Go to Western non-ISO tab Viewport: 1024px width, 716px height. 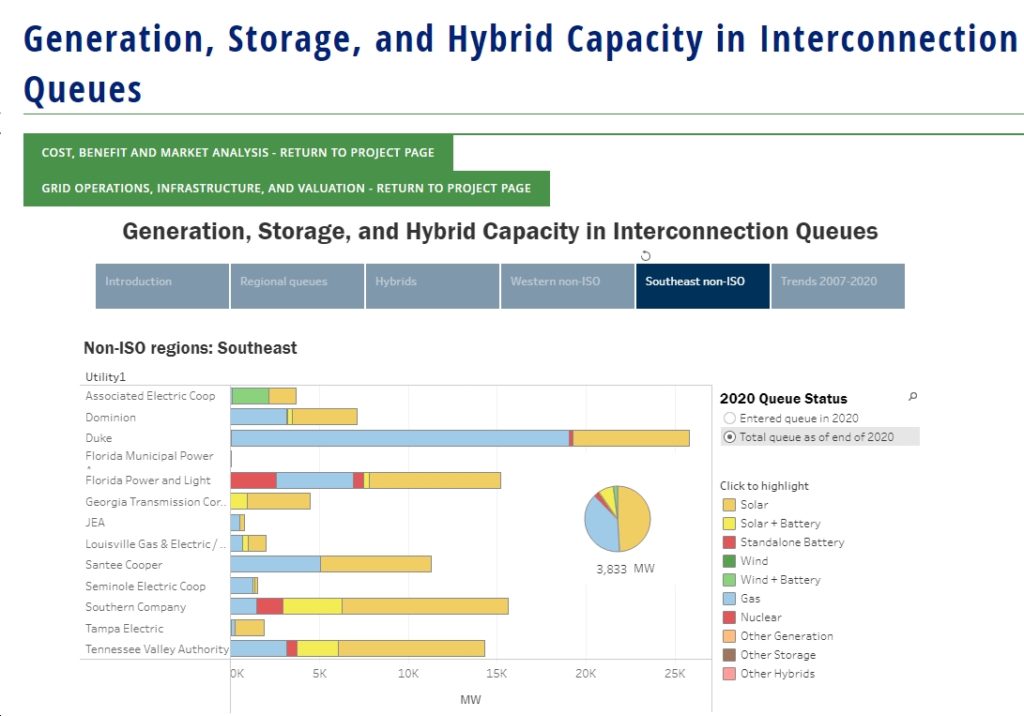(x=568, y=286)
